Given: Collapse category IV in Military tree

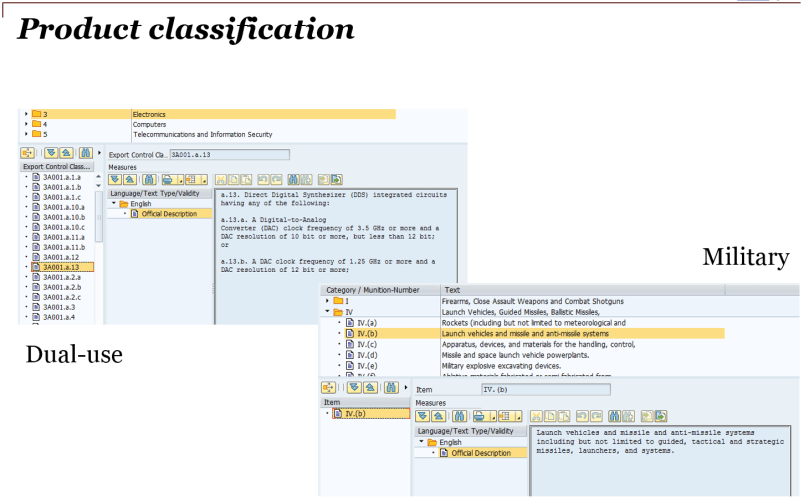Looking at the screenshot, I should click(x=327, y=312).
